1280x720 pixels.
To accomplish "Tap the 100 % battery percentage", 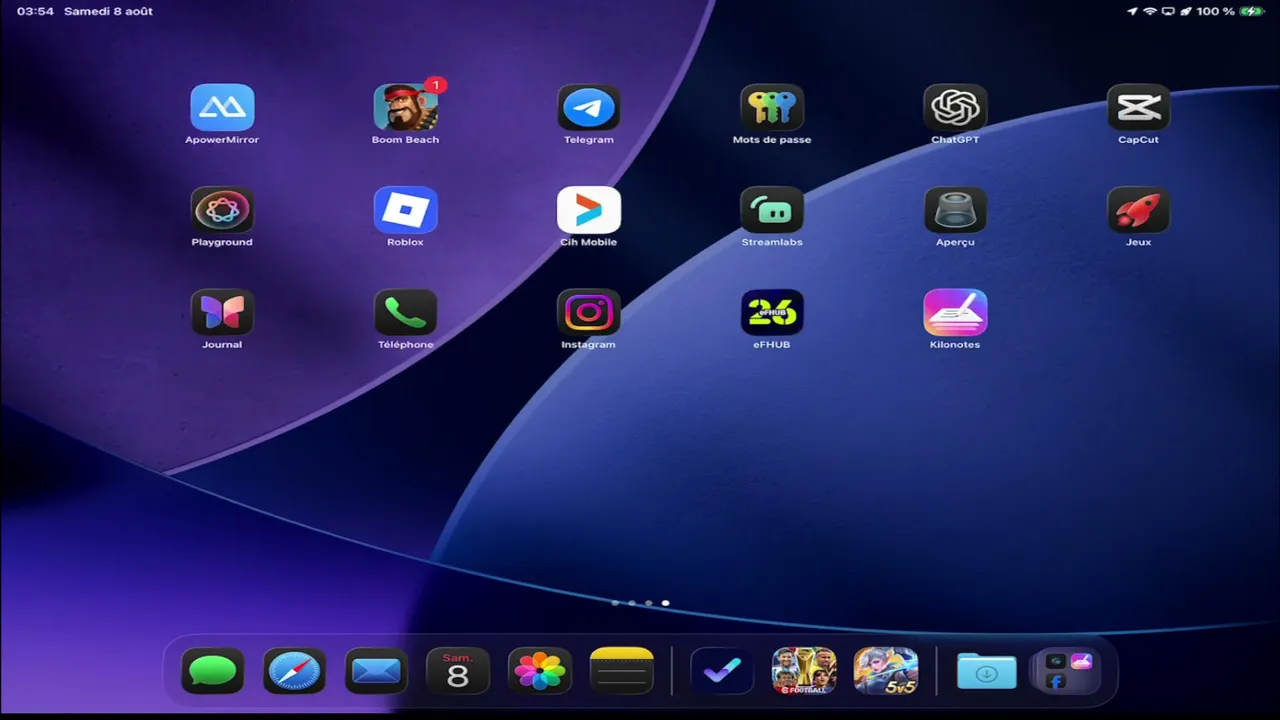I will 1216,11.
